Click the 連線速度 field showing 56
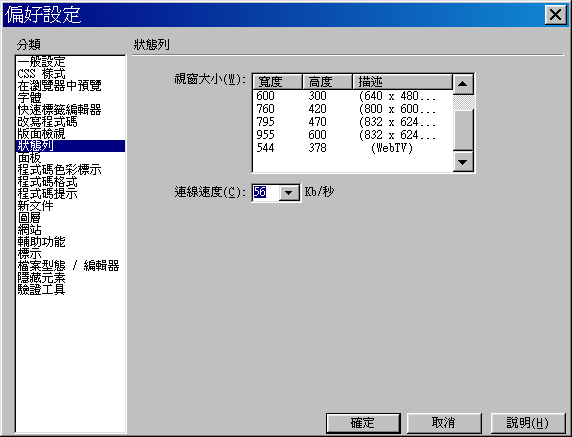This screenshot has height=437, width=572. 266,192
